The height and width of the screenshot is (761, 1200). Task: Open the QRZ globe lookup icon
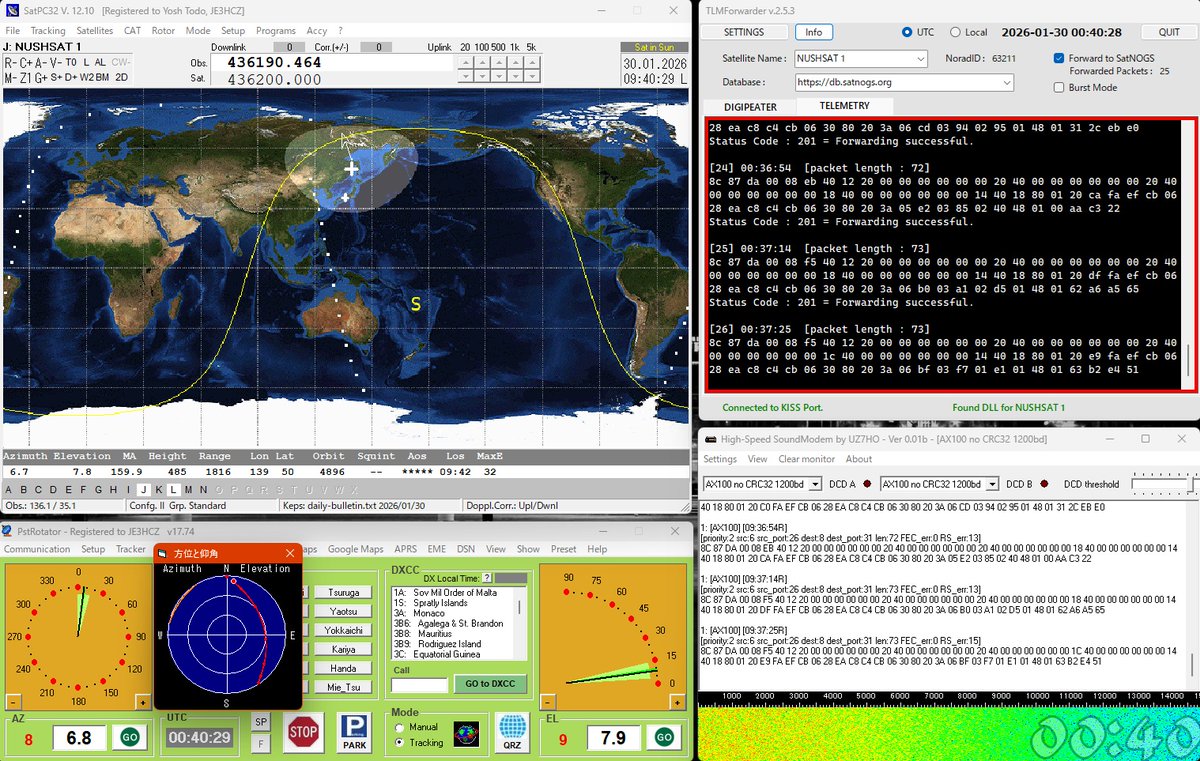click(x=512, y=731)
